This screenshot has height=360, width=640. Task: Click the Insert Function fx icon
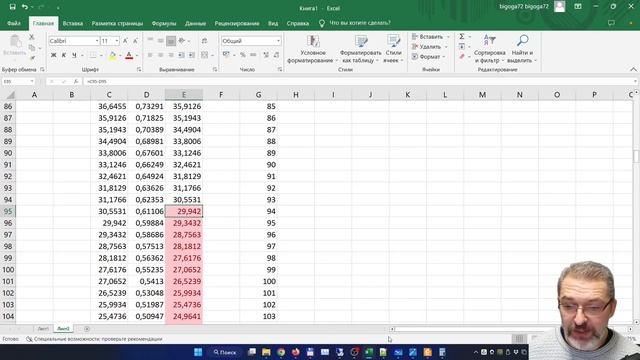coord(76,81)
